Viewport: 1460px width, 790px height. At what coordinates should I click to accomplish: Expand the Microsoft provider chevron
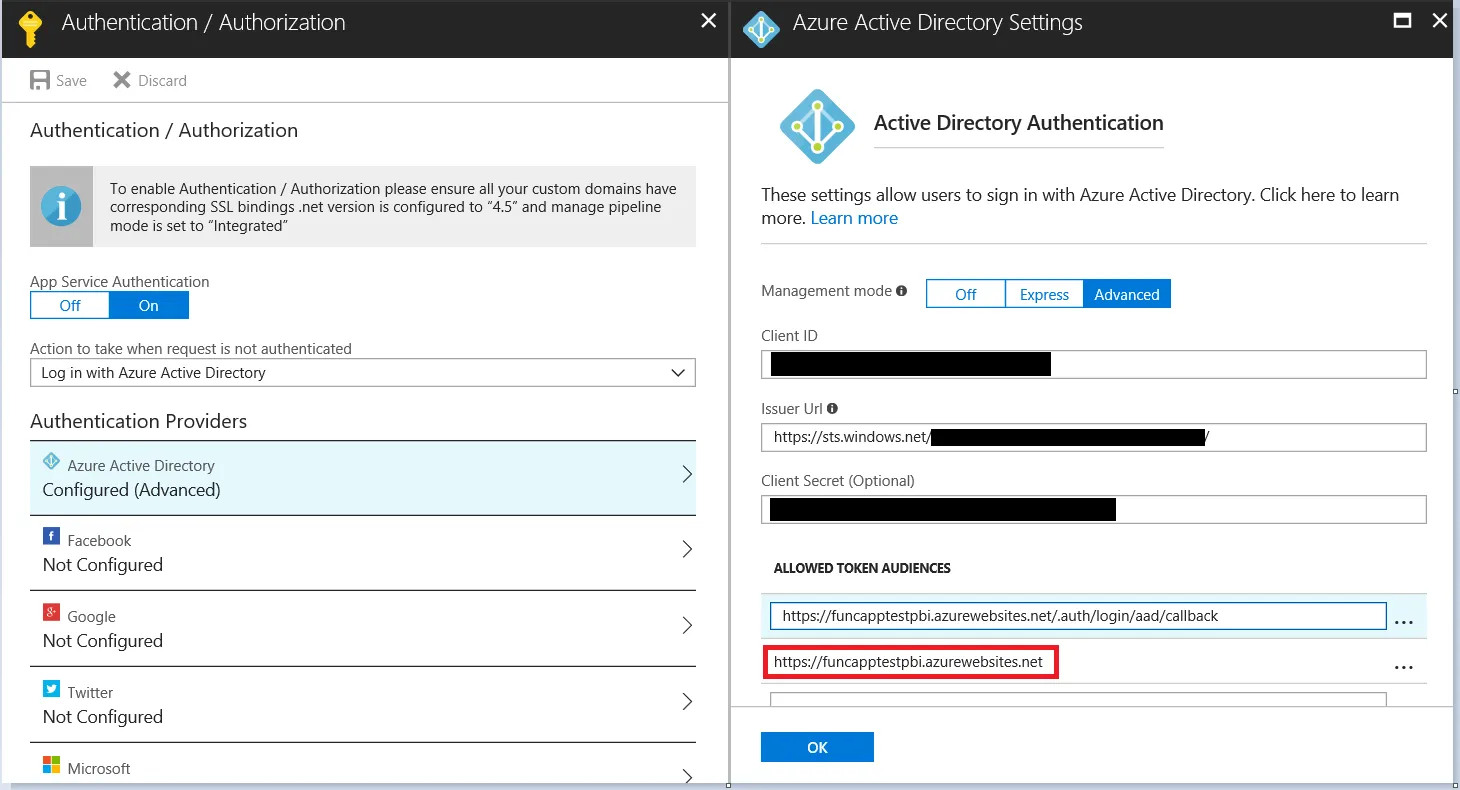[687, 776]
